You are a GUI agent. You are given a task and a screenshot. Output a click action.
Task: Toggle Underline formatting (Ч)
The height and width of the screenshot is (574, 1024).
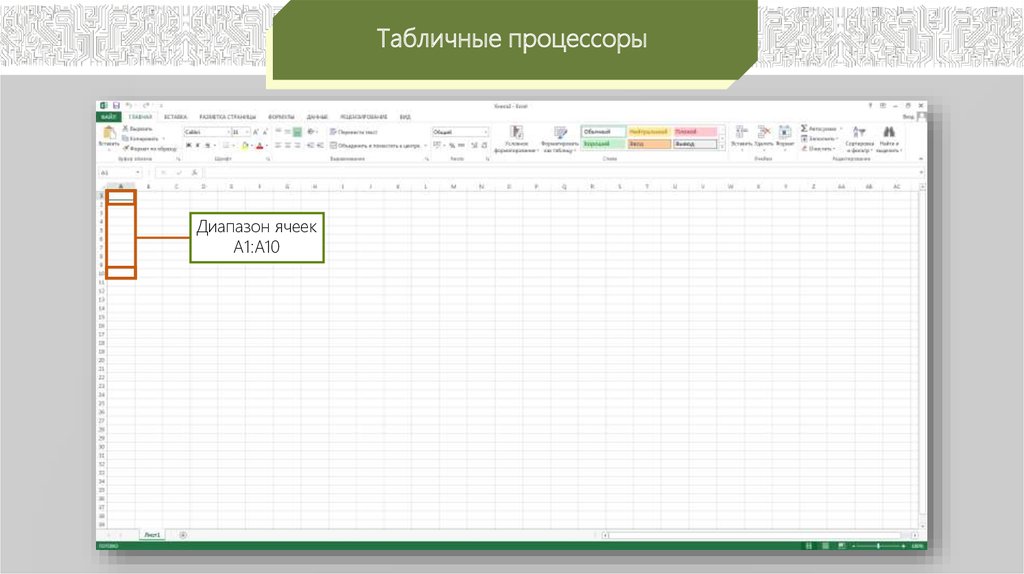click(x=208, y=146)
